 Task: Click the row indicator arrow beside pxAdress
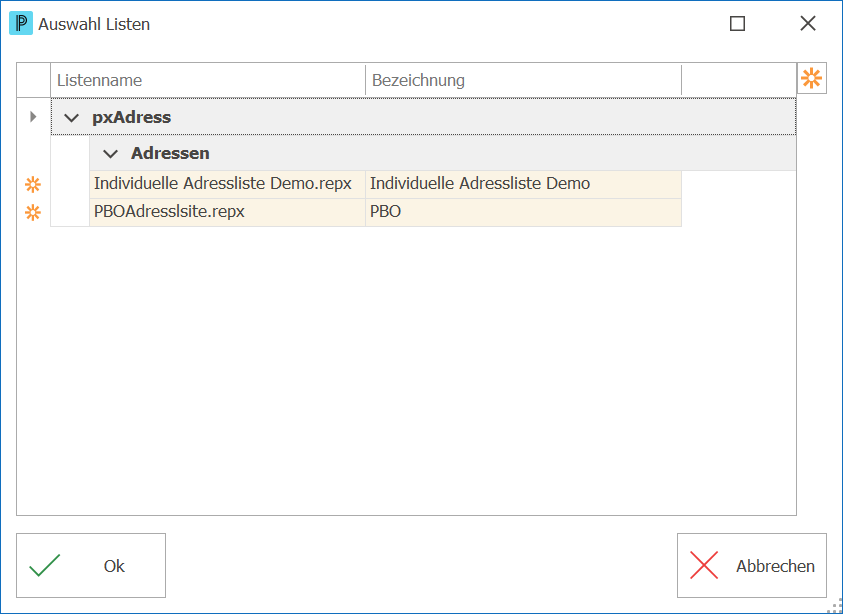(x=33, y=116)
